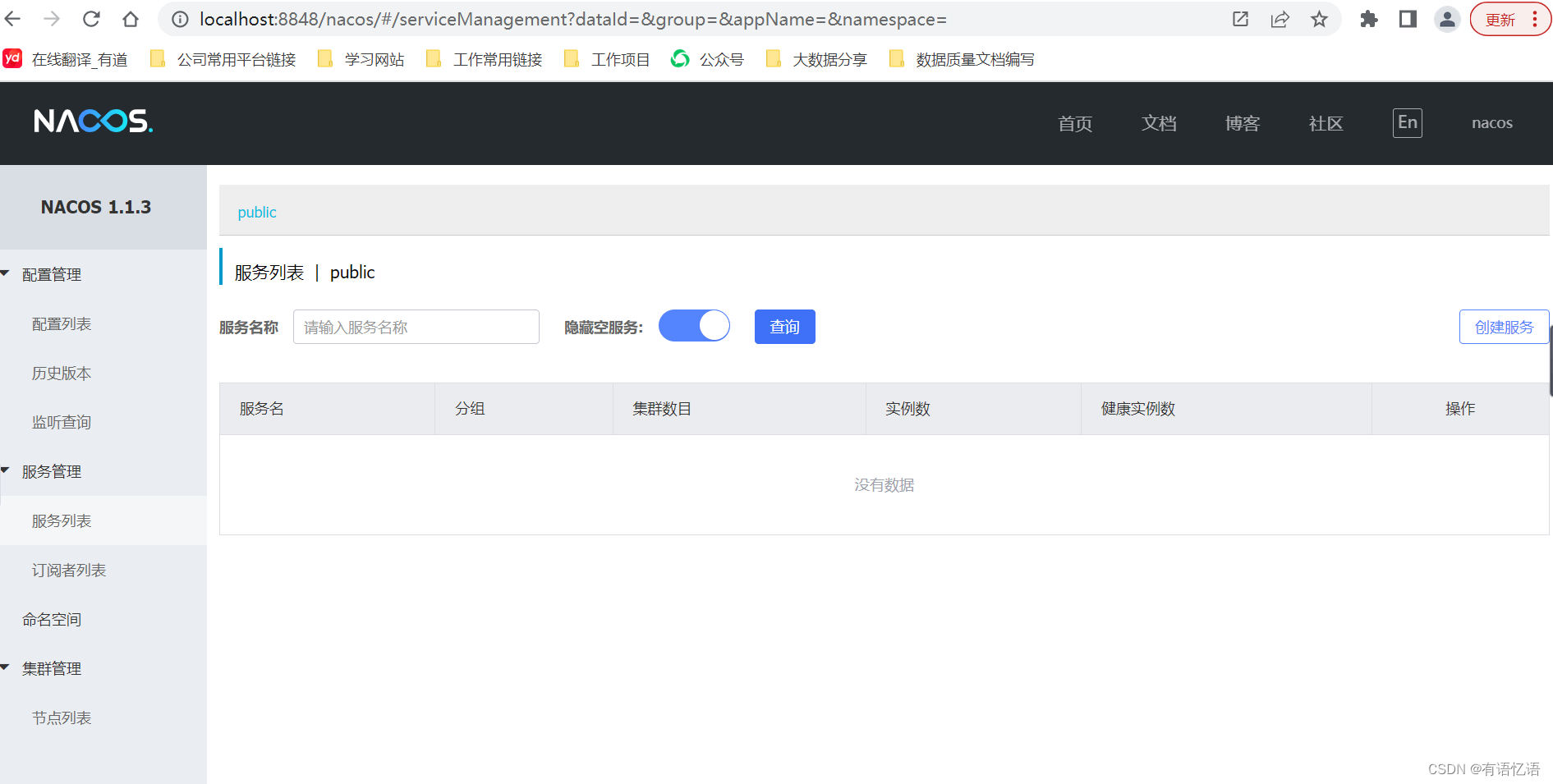This screenshot has height=784, width=1553.
Task: Open the 博客 header link
Action: pos(1243,123)
